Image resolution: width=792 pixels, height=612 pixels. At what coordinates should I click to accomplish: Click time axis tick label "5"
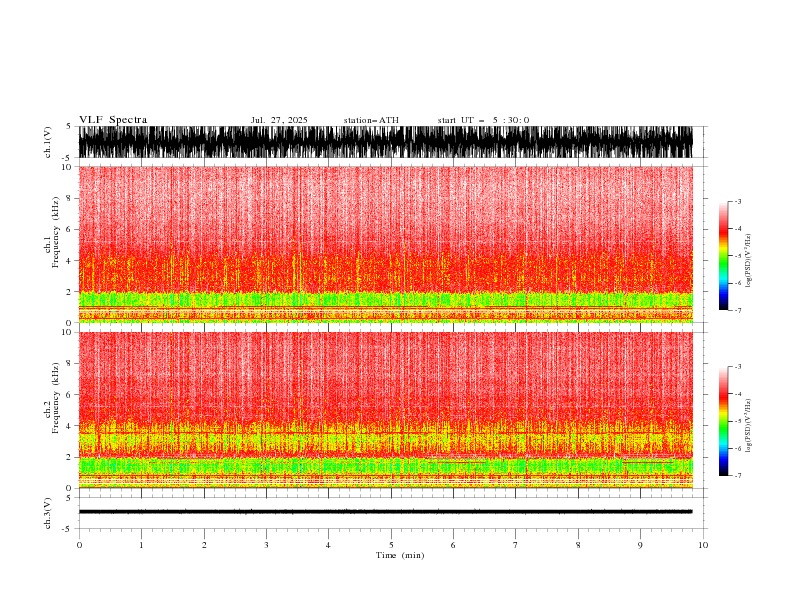pos(391,545)
